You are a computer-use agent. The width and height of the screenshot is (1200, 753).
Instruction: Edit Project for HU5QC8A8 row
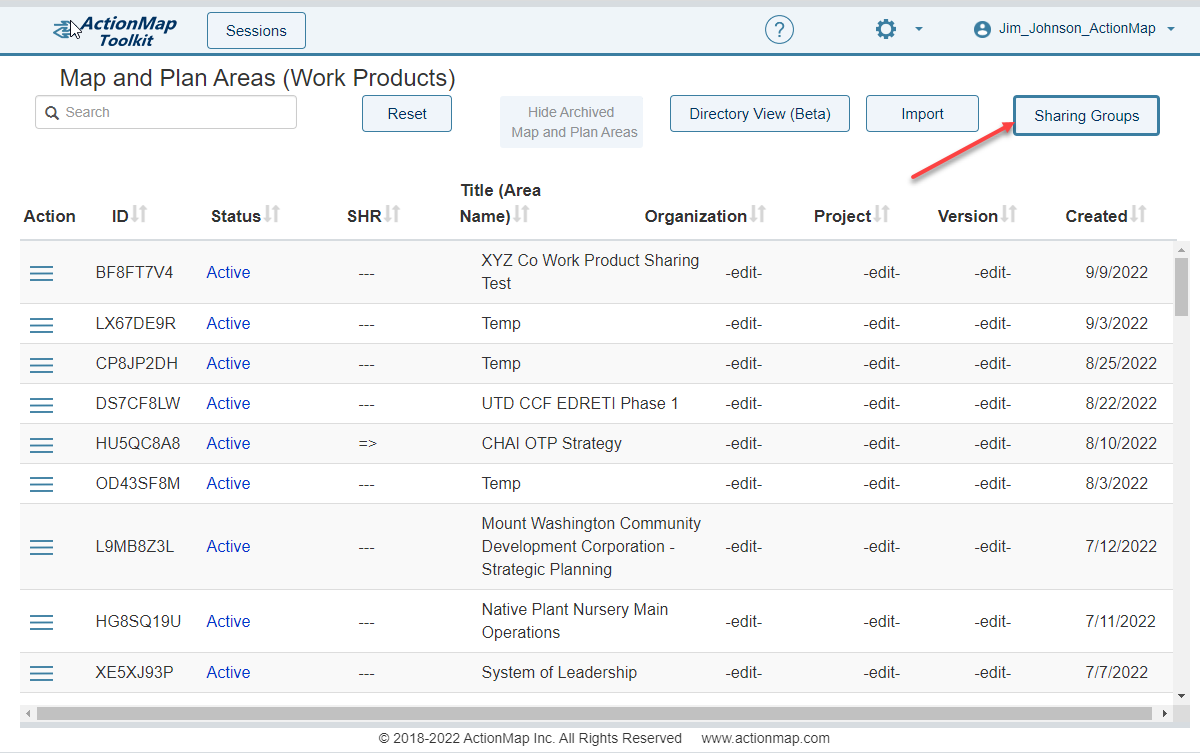(x=882, y=444)
